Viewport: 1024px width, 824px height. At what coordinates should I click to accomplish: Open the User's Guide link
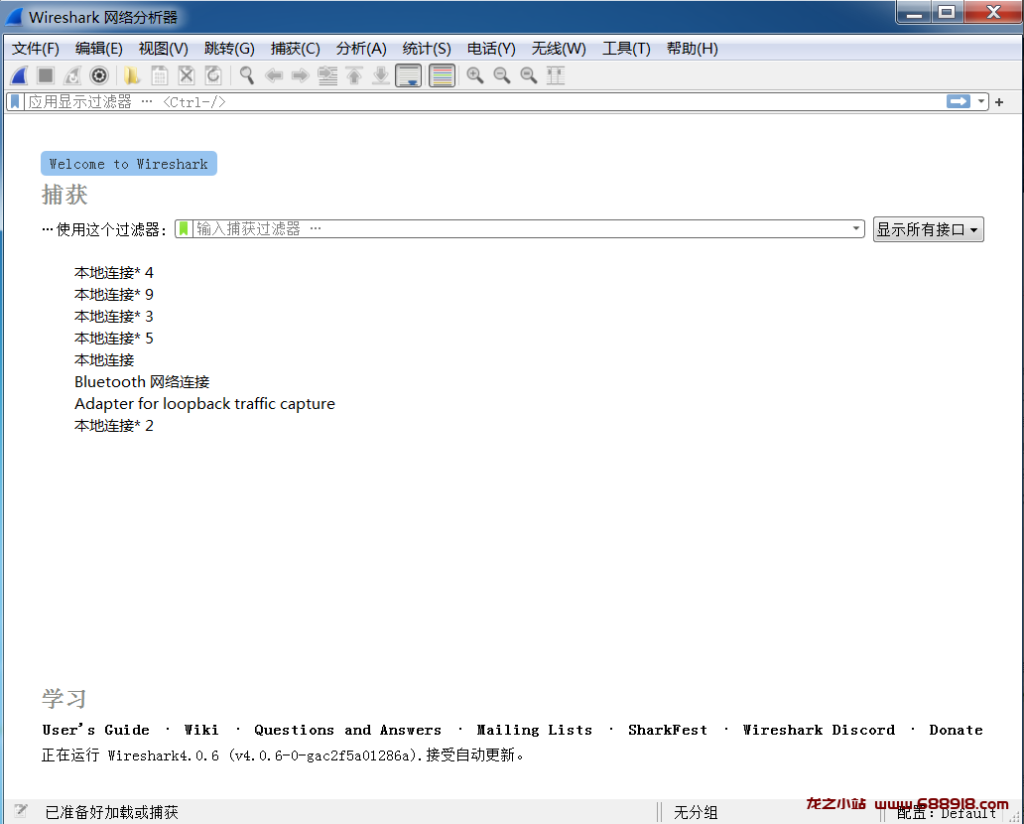95,730
